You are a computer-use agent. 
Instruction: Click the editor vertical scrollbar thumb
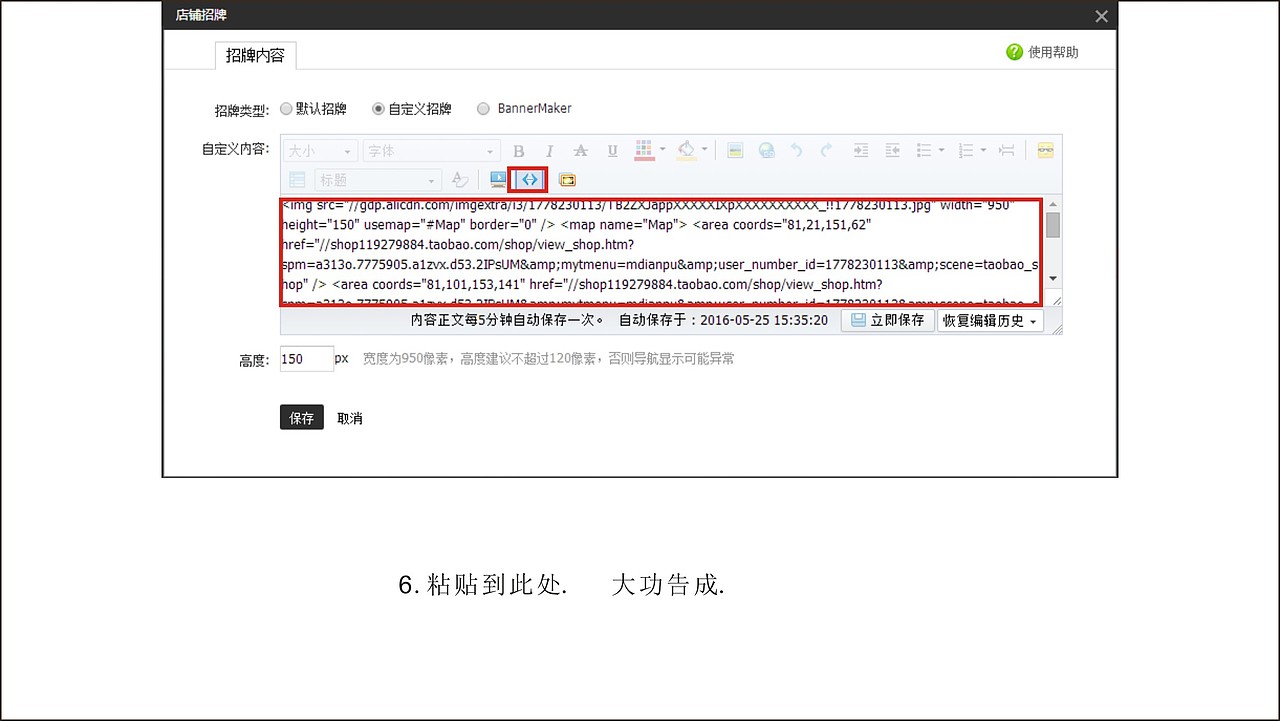tap(1053, 225)
